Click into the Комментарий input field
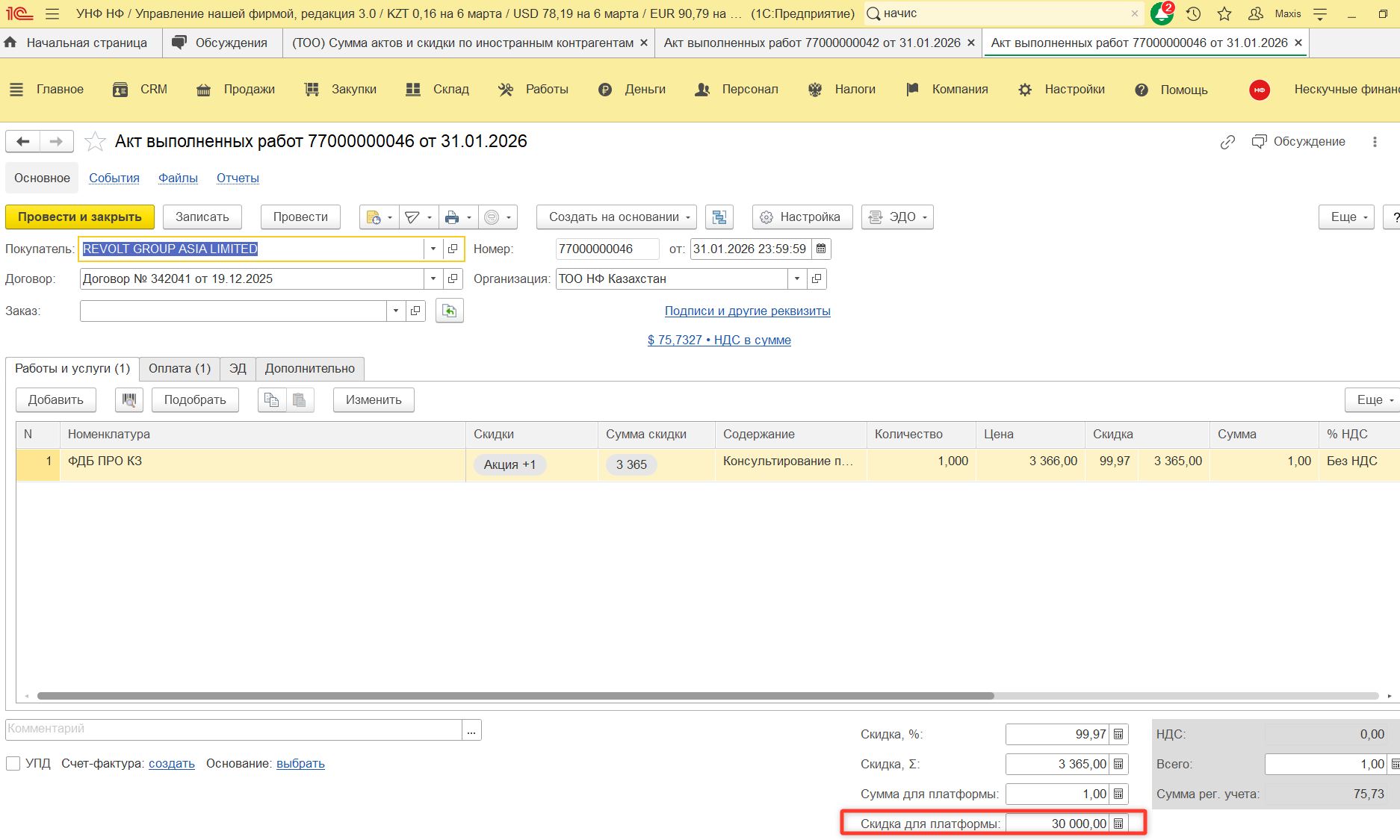Viewport: 1400px width, 840px height. [x=233, y=729]
